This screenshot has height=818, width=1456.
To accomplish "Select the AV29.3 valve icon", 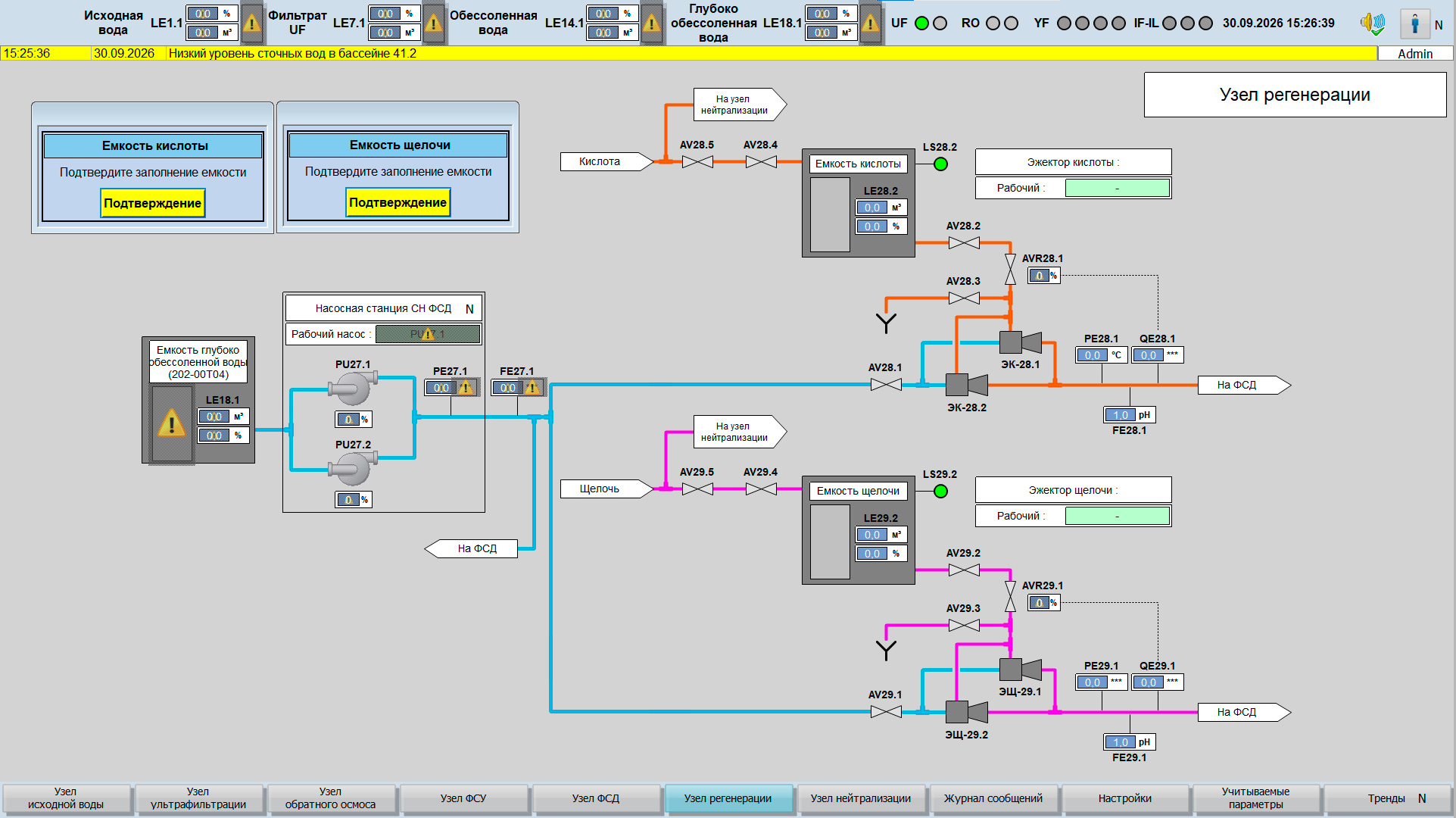I will 964,626.
